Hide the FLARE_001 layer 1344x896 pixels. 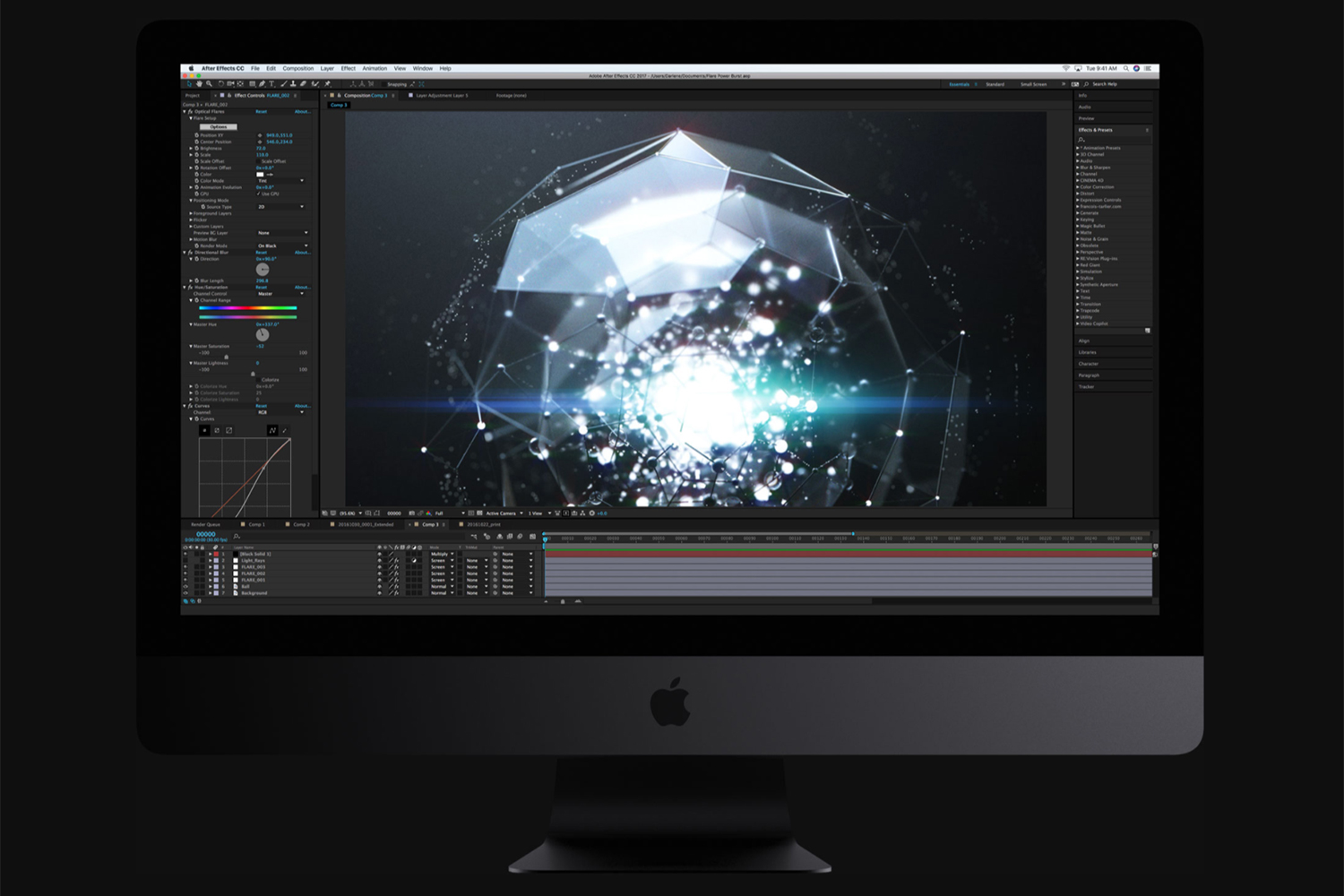point(185,580)
